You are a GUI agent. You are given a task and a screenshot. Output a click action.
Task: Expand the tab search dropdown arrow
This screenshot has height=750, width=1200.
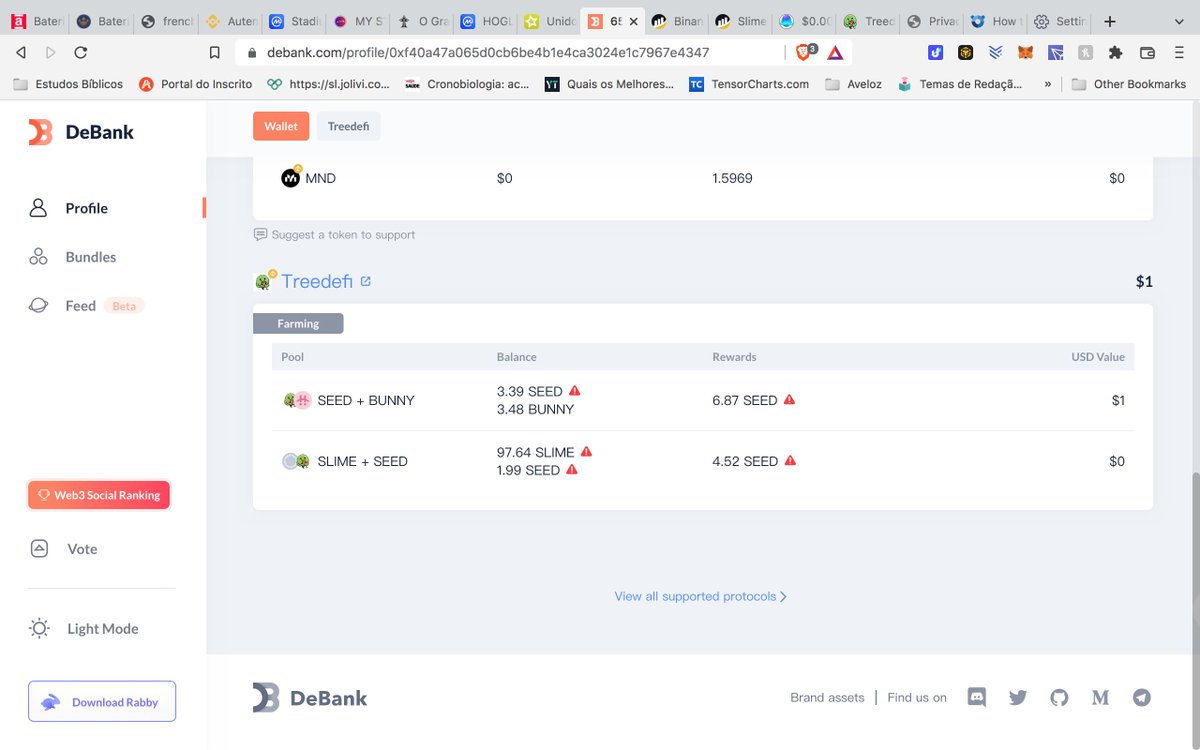[1180, 21]
